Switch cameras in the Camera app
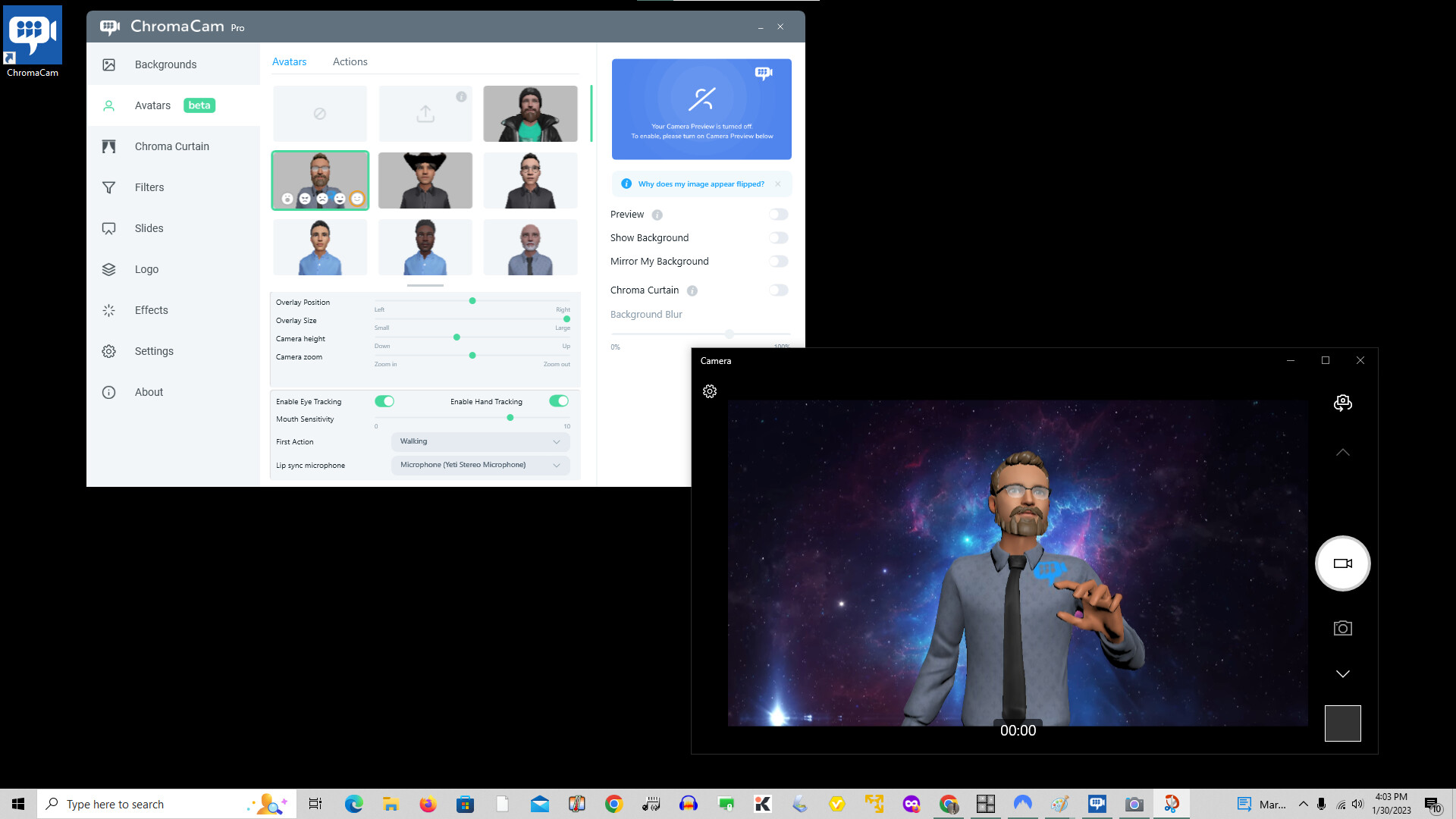This screenshot has height=819, width=1456. (x=1342, y=403)
